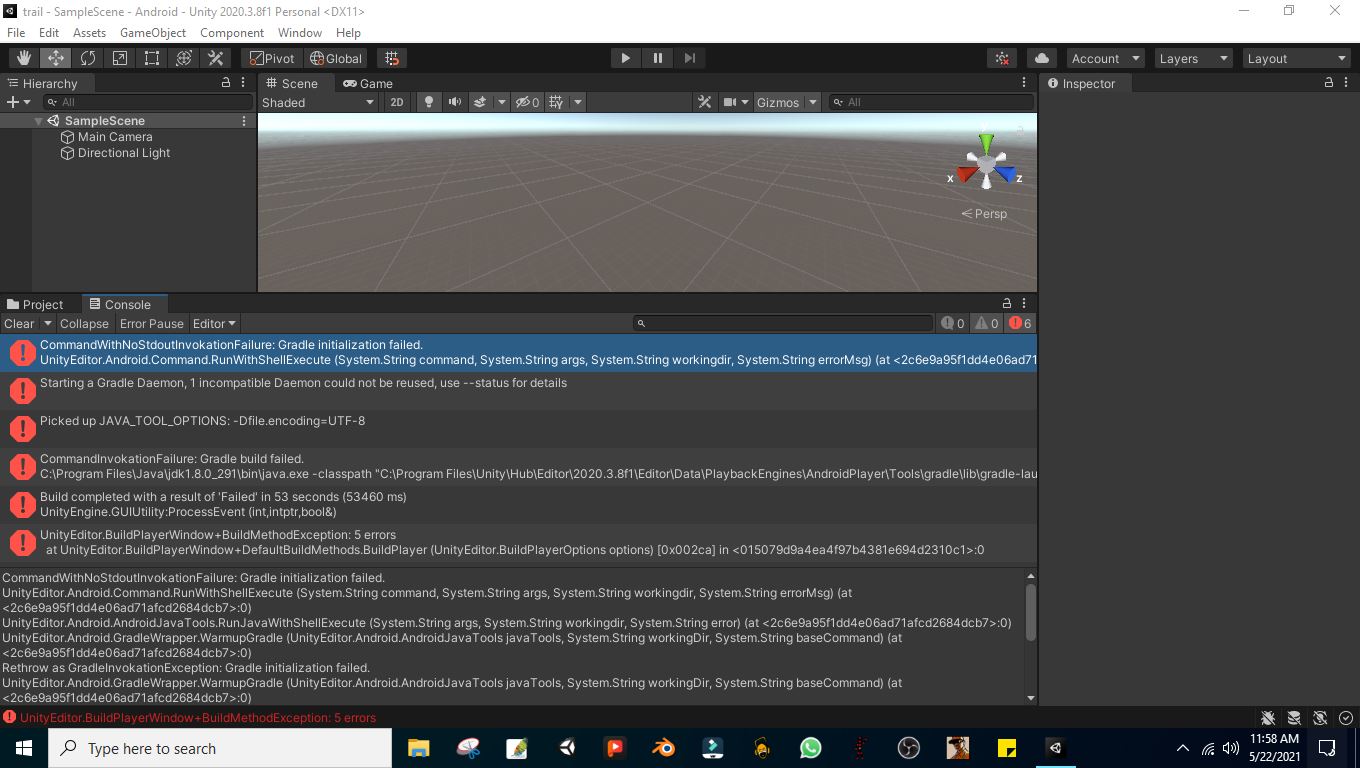Open Blender from the taskbar
1360x768 pixels.
(x=664, y=748)
